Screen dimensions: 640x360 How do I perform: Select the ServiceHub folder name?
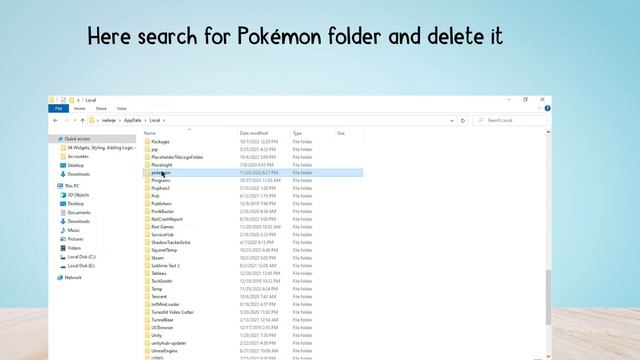click(162, 235)
